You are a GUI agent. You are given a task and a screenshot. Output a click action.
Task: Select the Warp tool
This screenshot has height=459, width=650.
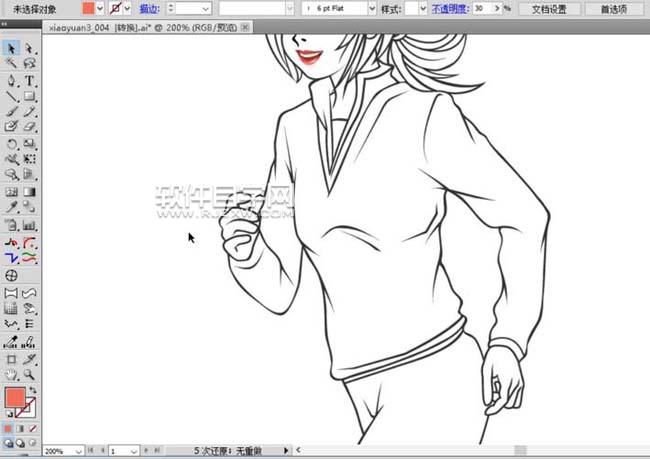point(11,159)
